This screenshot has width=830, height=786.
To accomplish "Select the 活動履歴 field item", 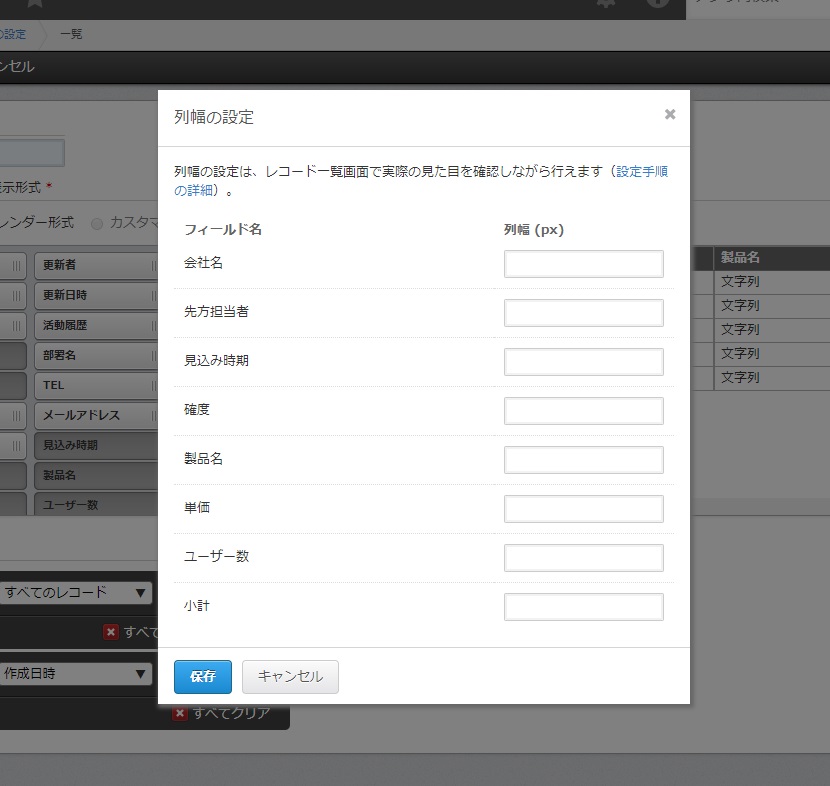I will [96, 326].
